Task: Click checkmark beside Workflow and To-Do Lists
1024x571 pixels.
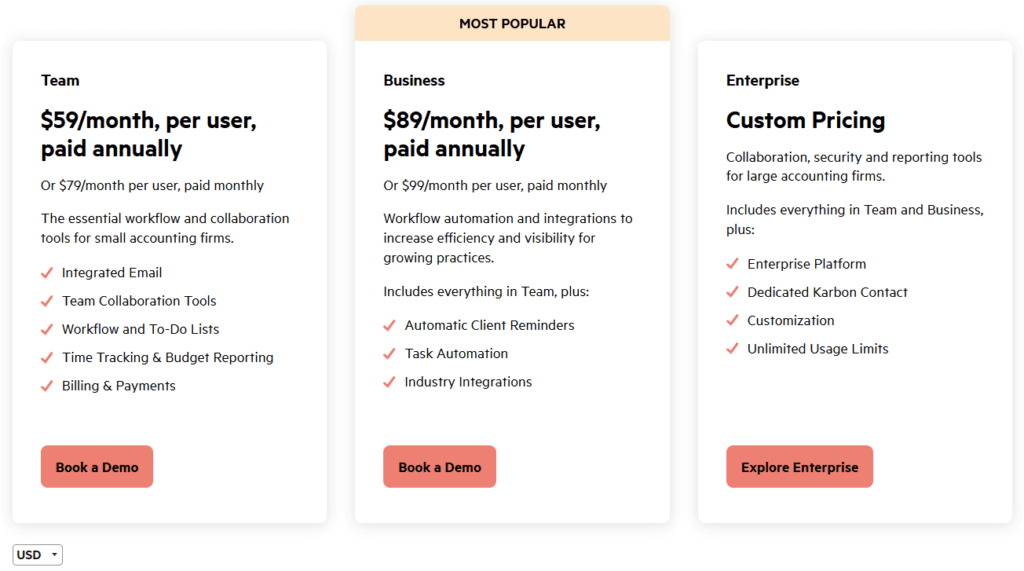Action: [x=47, y=329]
